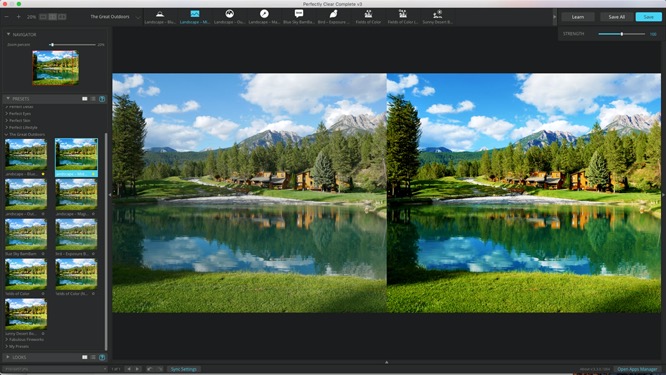This screenshot has width=666, height=375.
Task: Choose the Blue Sky Bambam speech-bubble preset
Action: 299,14
